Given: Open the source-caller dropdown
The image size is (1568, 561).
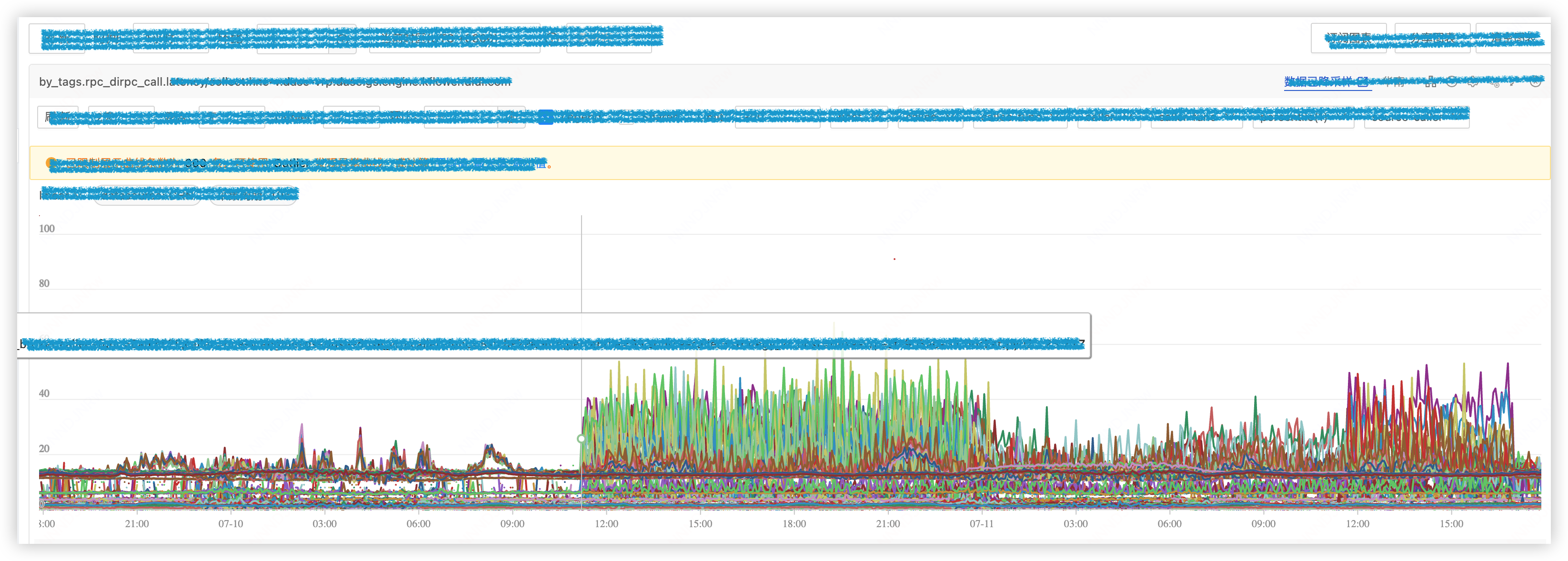Looking at the screenshot, I should click(x=1417, y=117).
